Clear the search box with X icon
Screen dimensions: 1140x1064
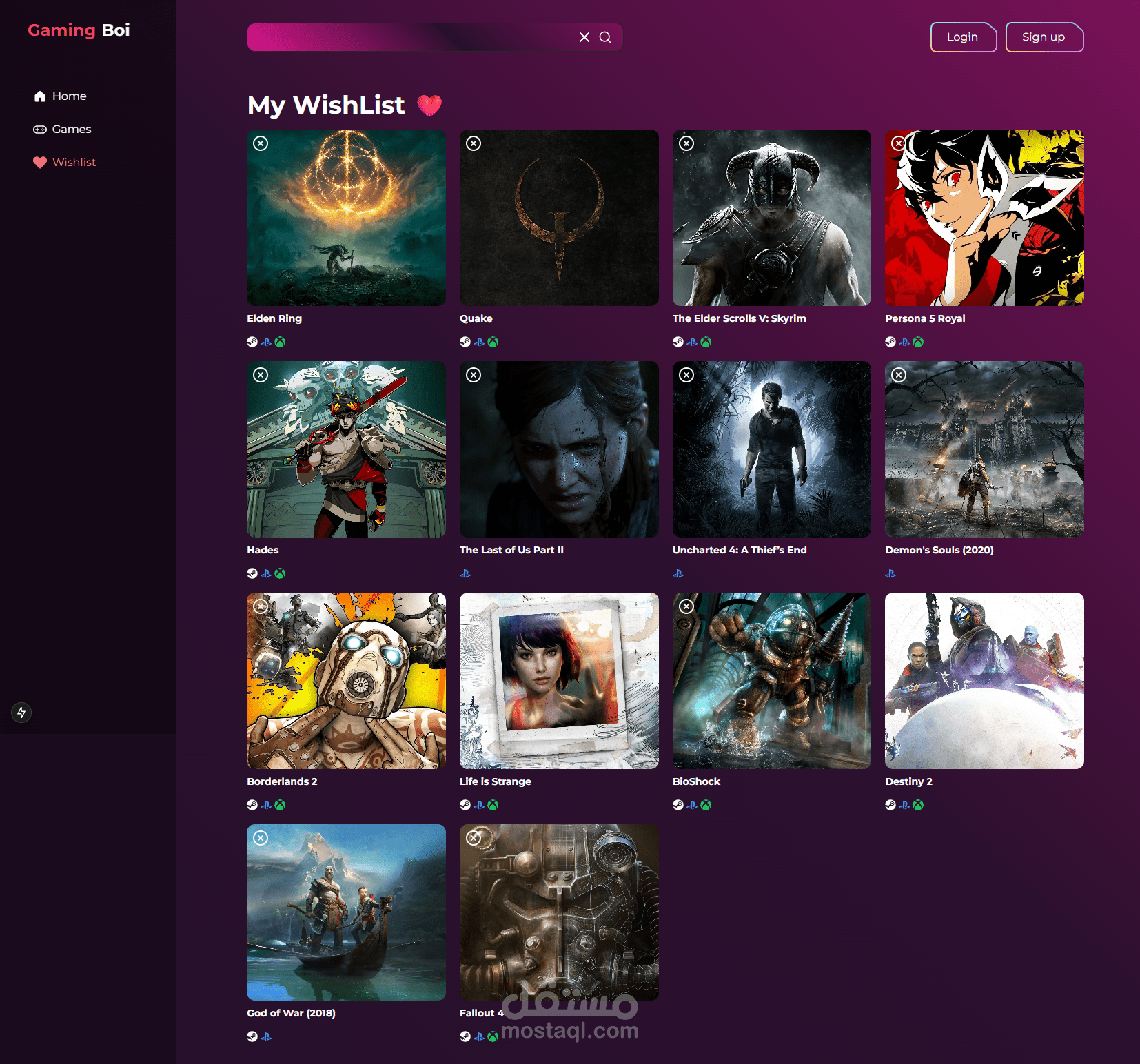(x=584, y=37)
